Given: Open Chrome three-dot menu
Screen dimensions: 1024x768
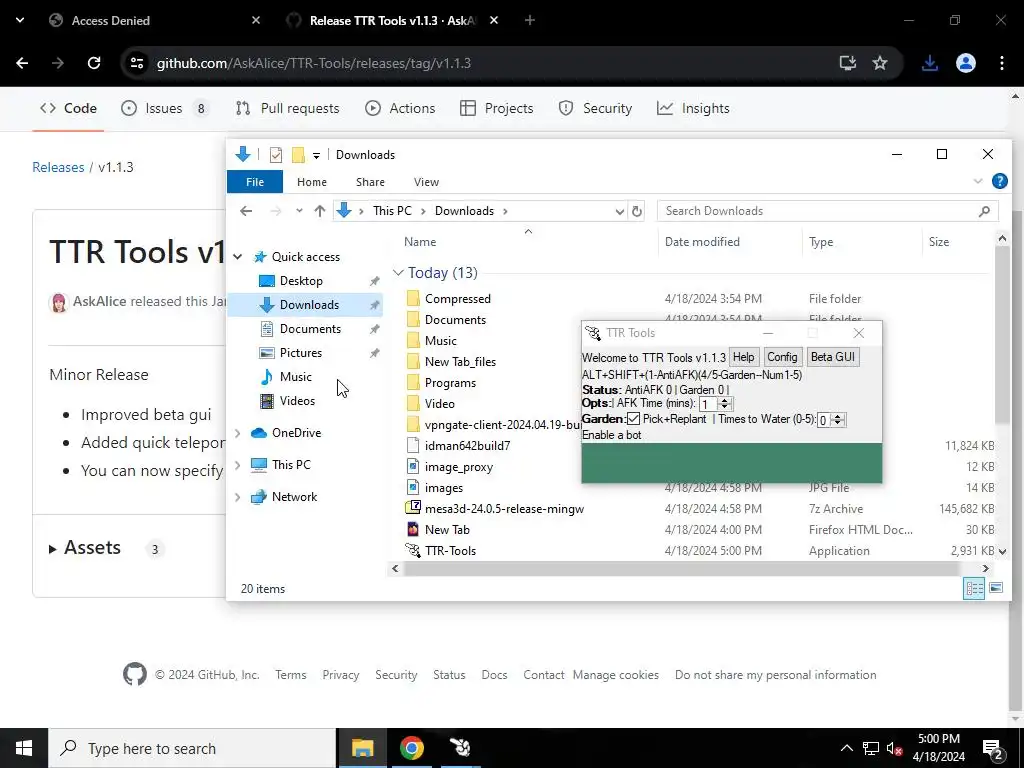Looking at the screenshot, I should pyautogui.click(x=1002, y=63).
